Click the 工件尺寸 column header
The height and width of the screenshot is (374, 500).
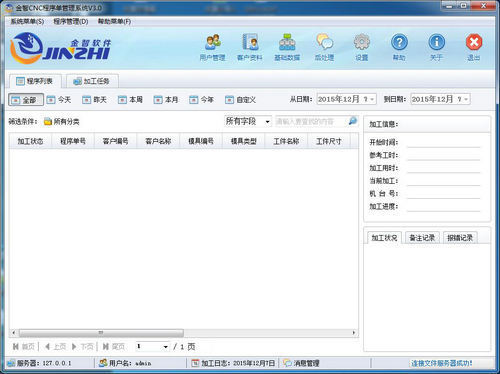click(x=329, y=141)
